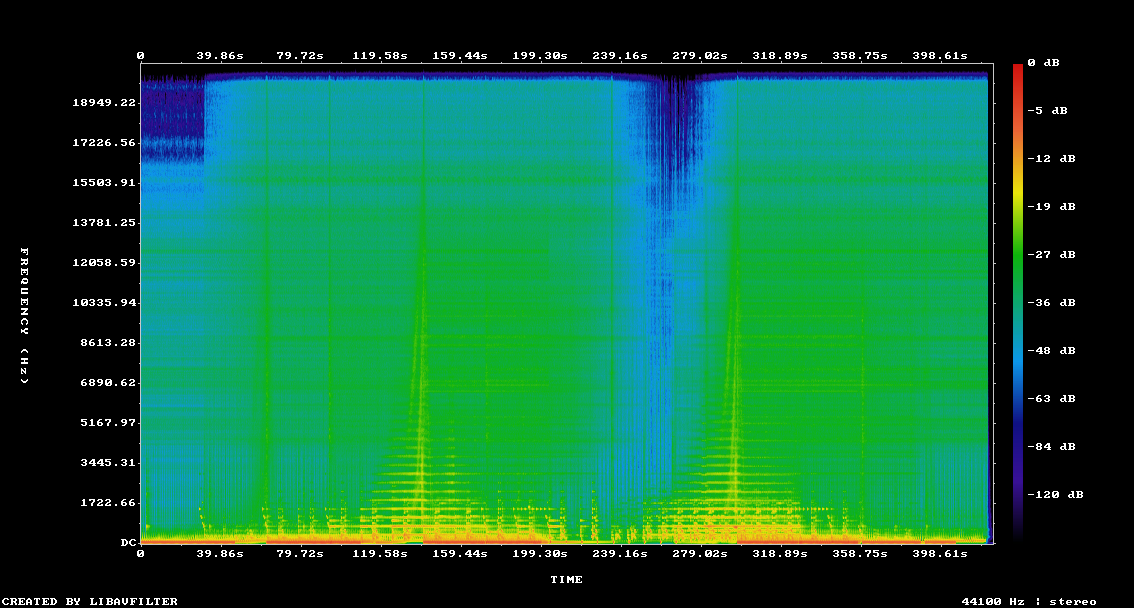Click the red top of the dB color bar
The image size is (1134, 608).
click(x=1017, y=68)
